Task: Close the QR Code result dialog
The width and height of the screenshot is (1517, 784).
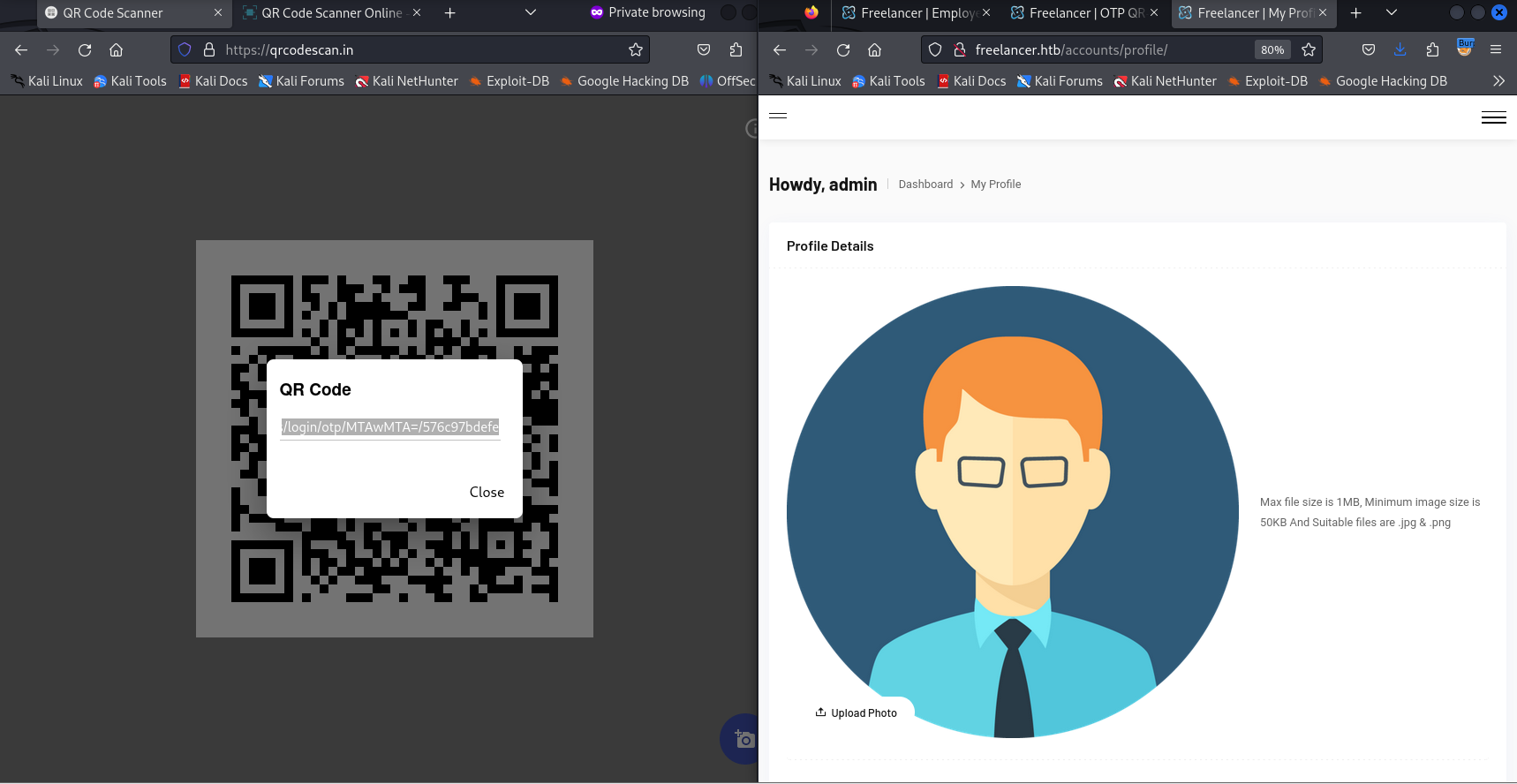Action: 487,493
